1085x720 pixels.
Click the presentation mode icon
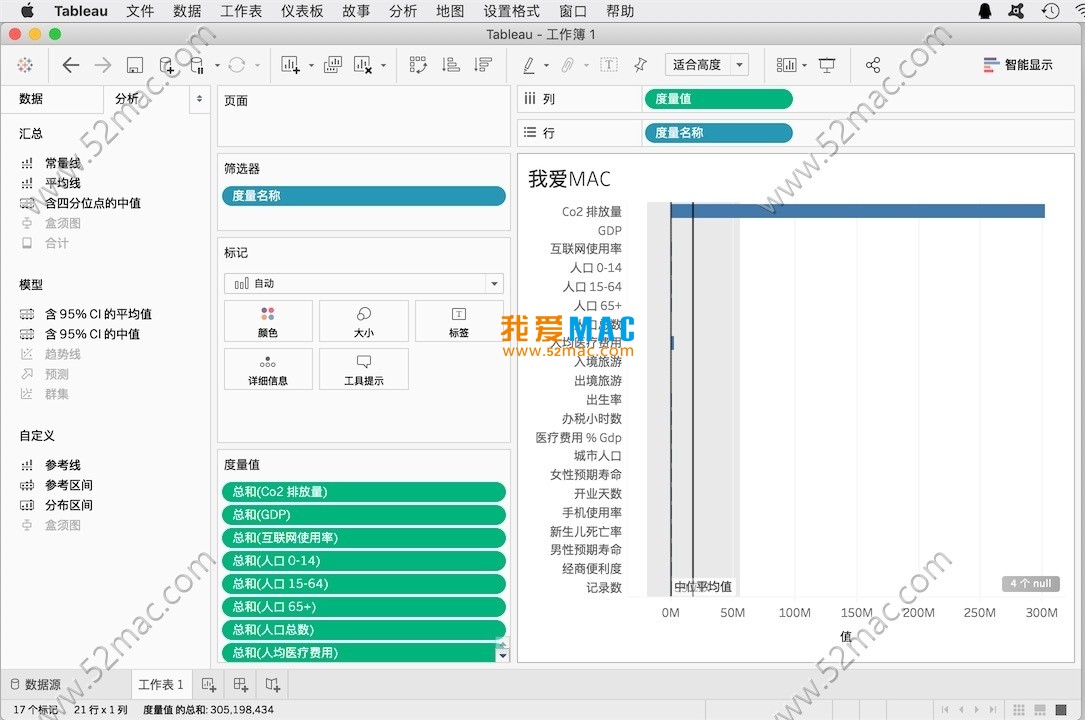tap(827, 65)
